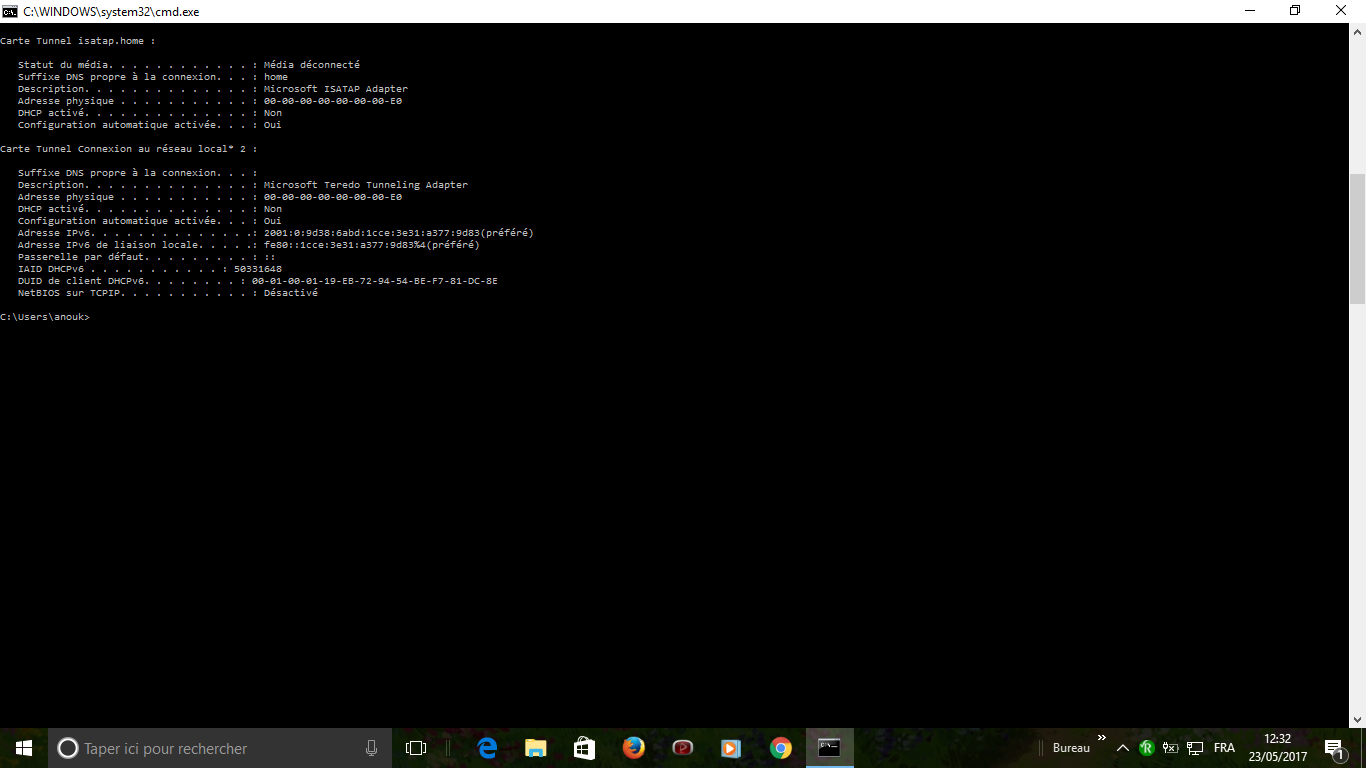Open the cmd.exe title bar system menu icon
This screenshot has height=768, width=1366.
pos(9,11)
